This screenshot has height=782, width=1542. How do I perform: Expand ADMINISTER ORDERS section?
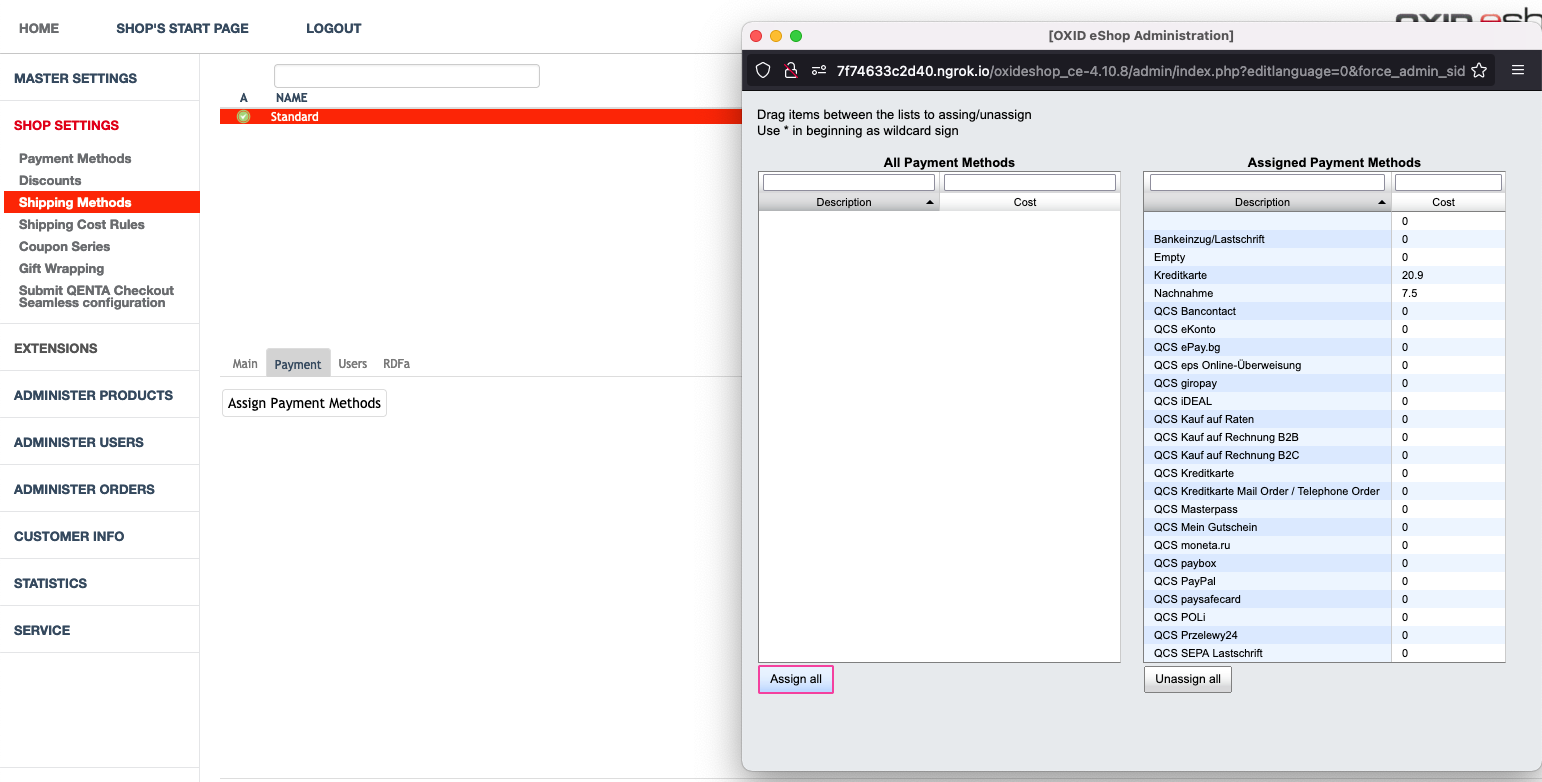click(84, 489)
